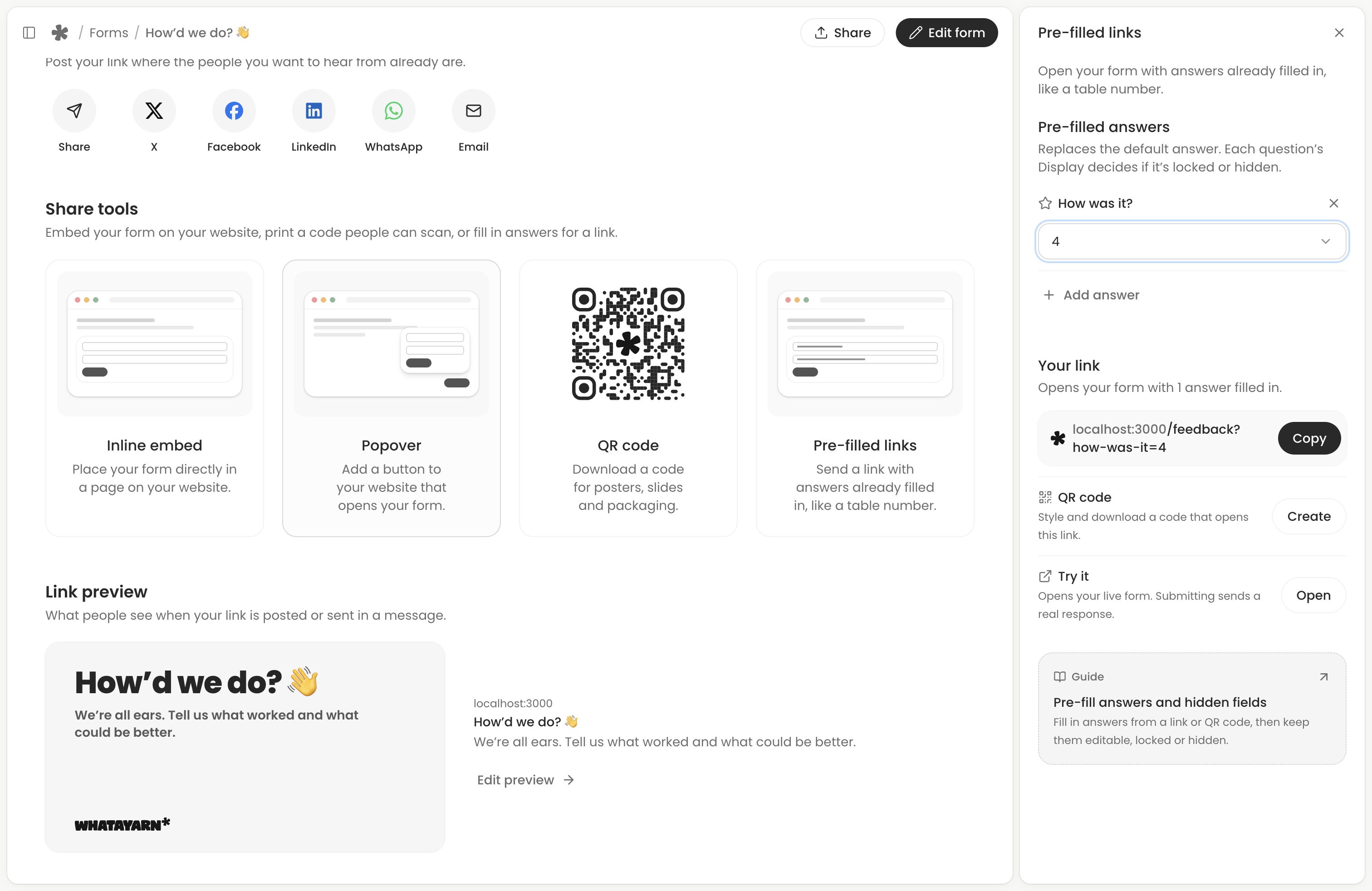Open the asterisk home logo
The image size is (1372, 891).
pyautogui.click(x=59, y=33)
